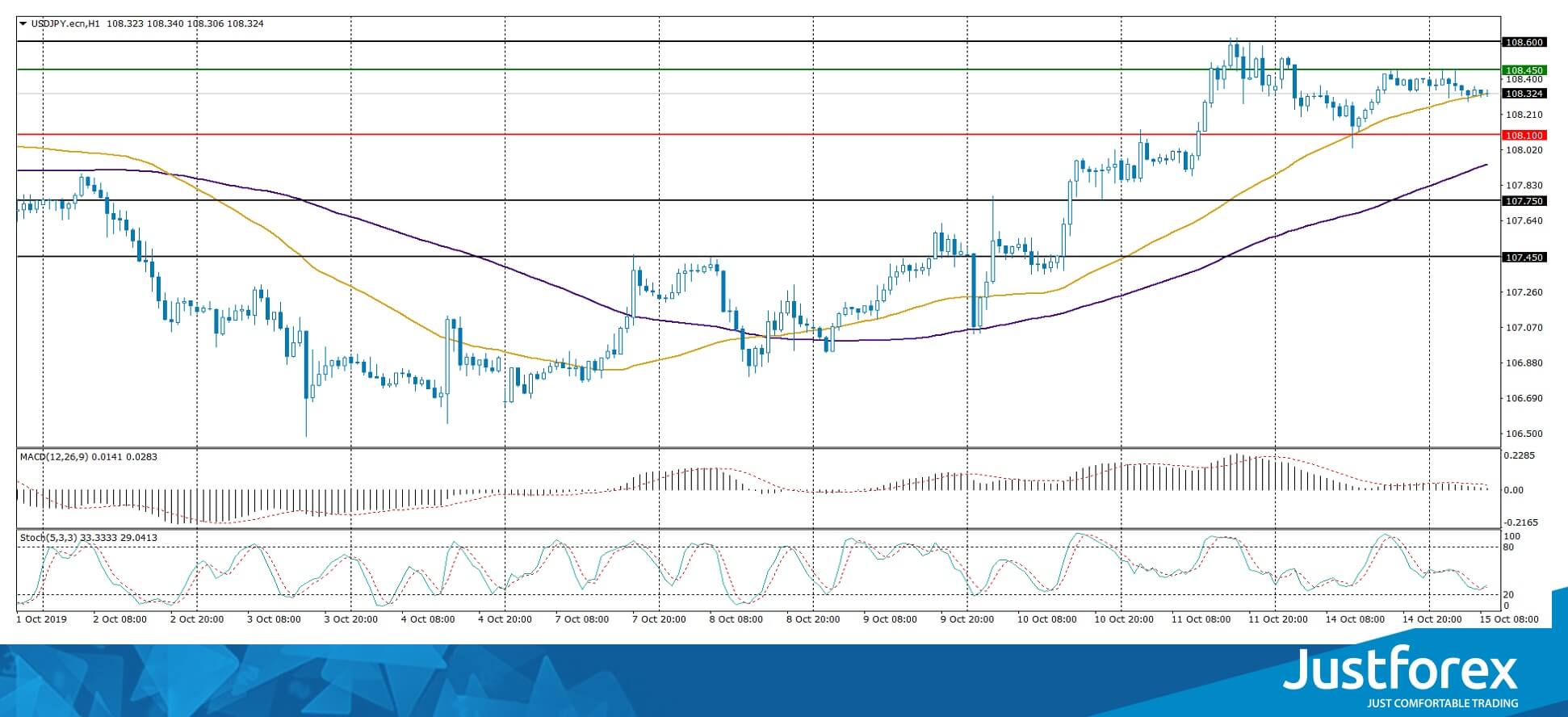
Task: Click the 107.750 level price label
Action: pos(1524,201)
